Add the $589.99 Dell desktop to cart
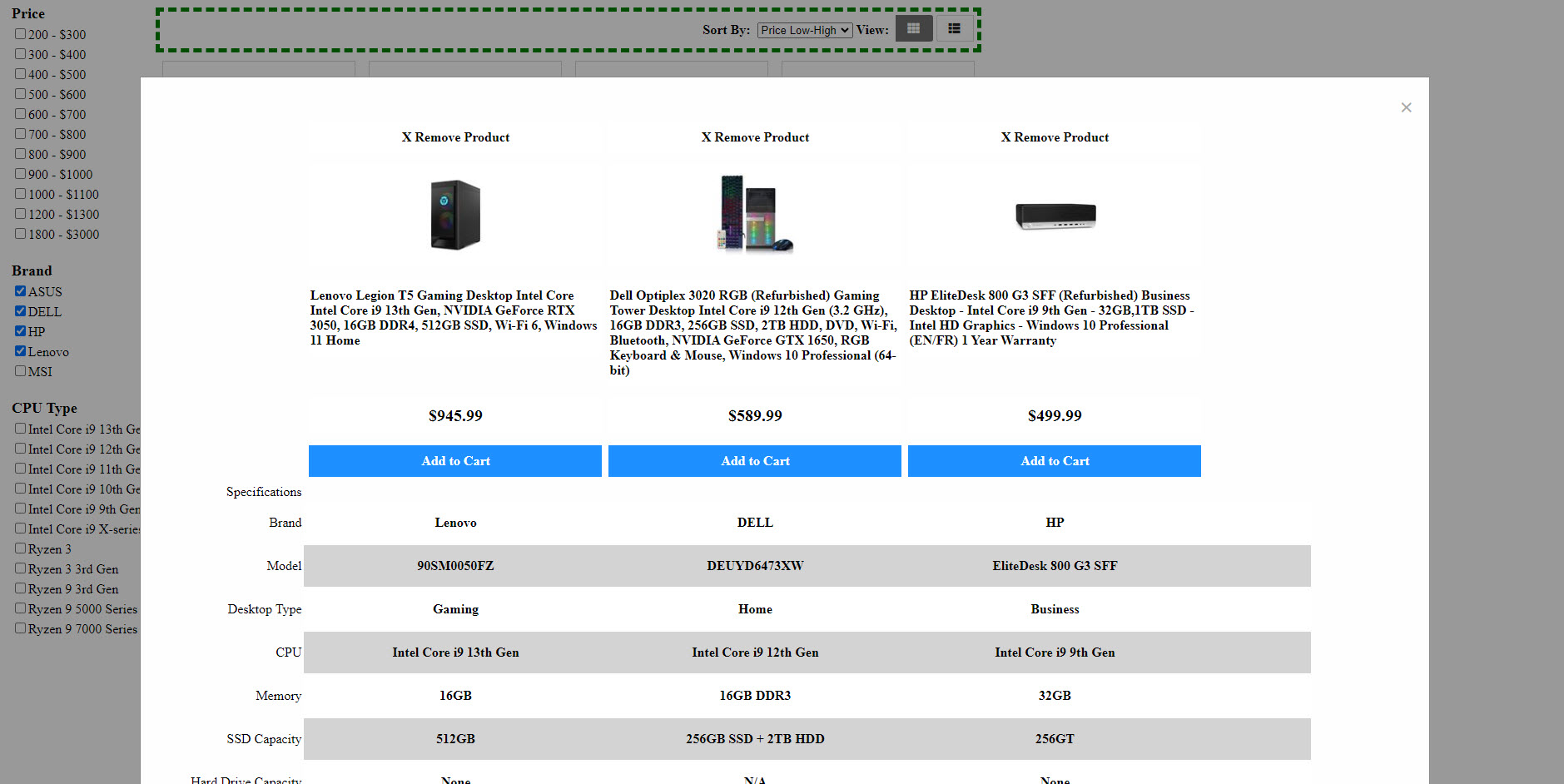Screen dimensions: 1564x784 point(755,461)
